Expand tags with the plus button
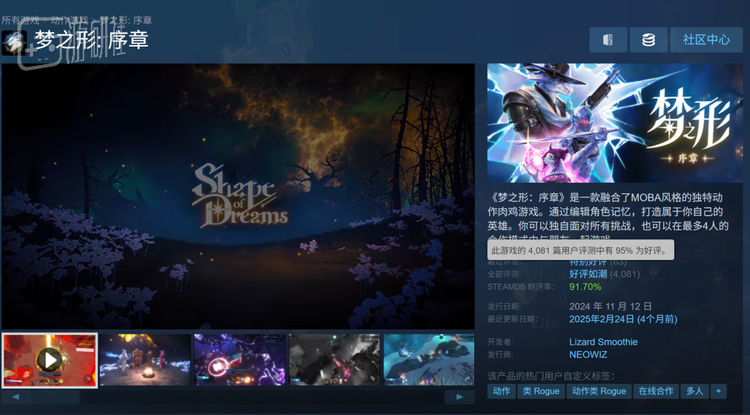Image resolution: width=750 pixels, height=415 pixels. (x=718, y=391)
